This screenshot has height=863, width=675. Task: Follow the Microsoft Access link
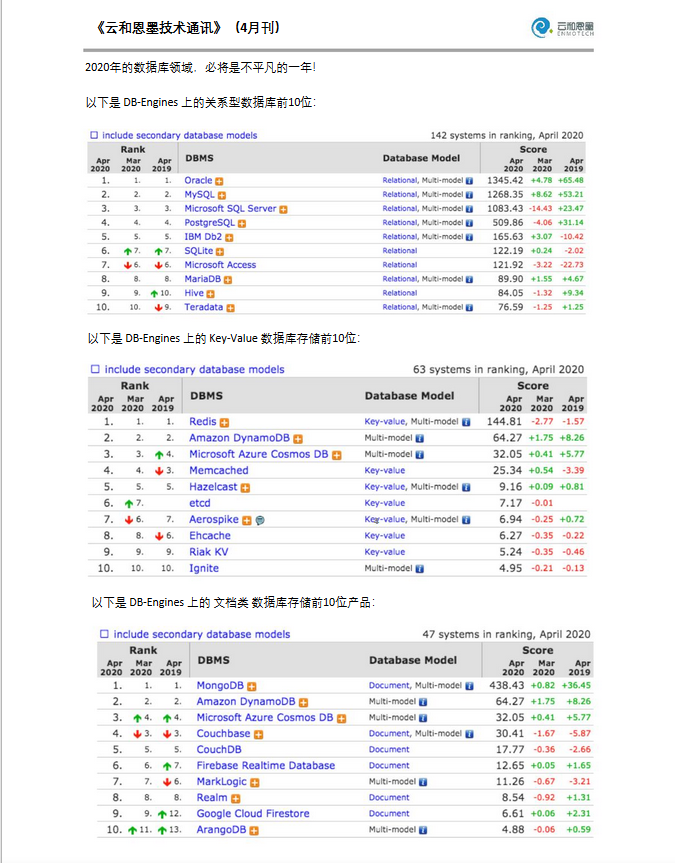(220, 265)
